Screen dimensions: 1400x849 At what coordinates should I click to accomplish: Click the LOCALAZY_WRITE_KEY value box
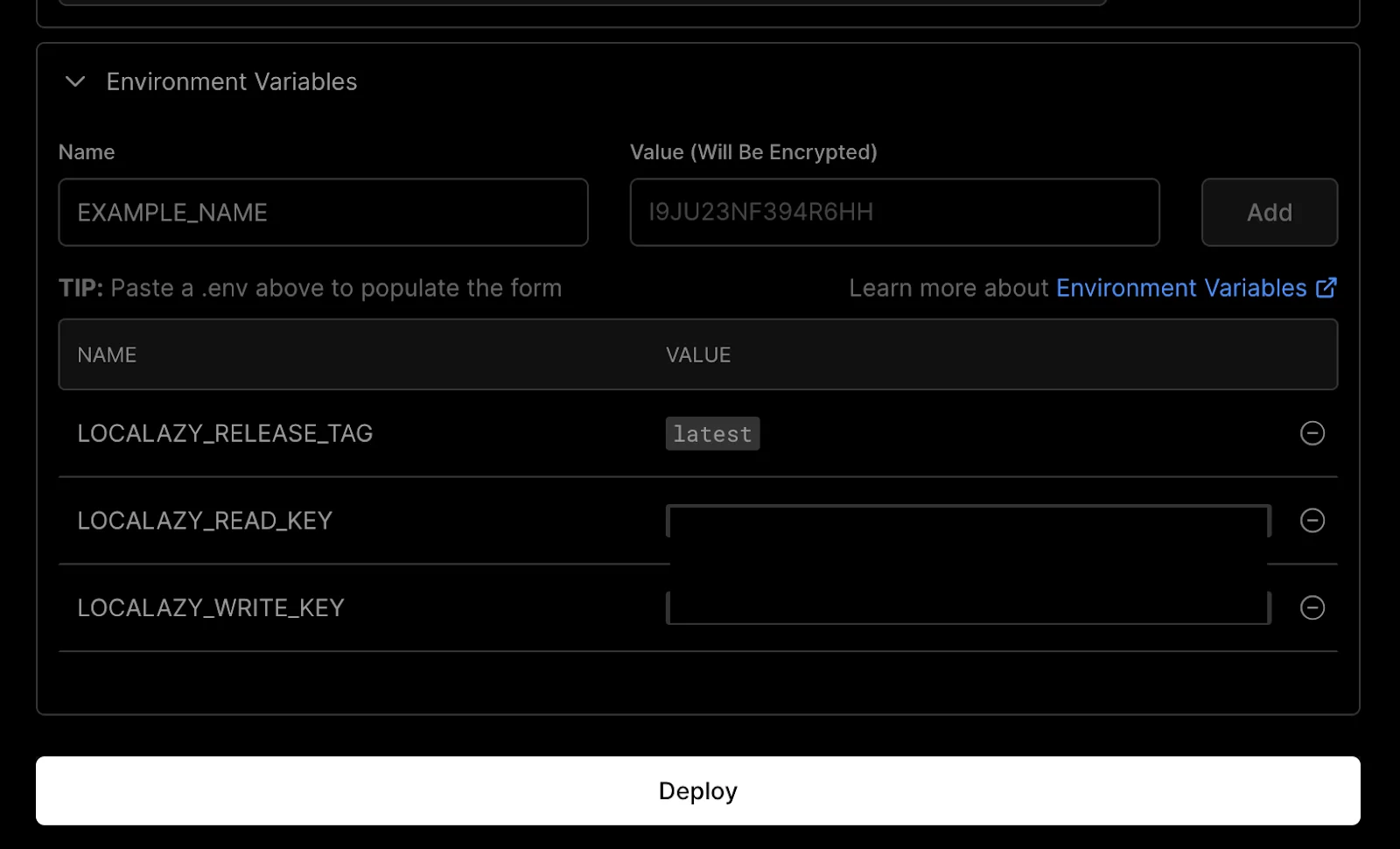[x=968, y=607]
